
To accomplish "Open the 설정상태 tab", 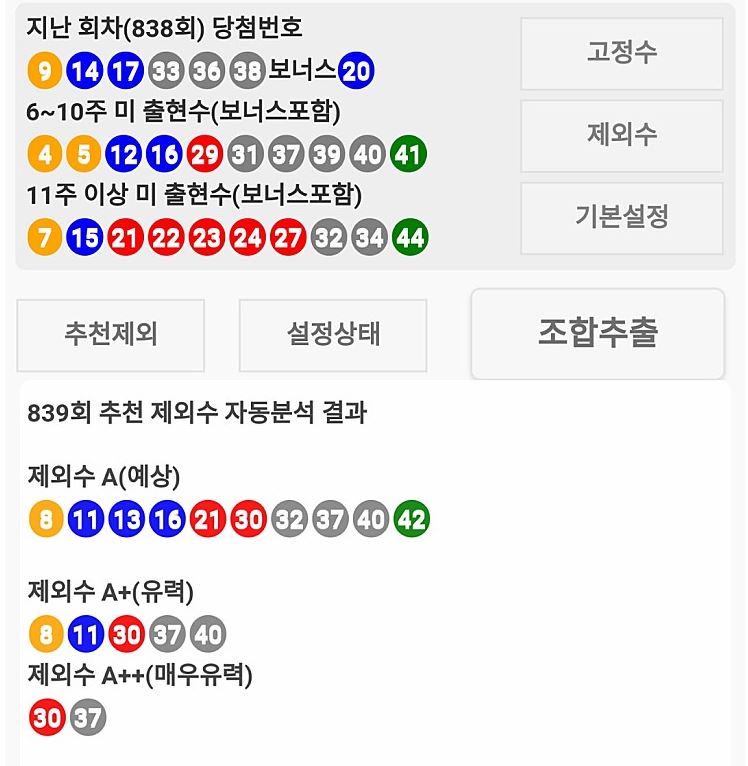I will tap(332, 335).
